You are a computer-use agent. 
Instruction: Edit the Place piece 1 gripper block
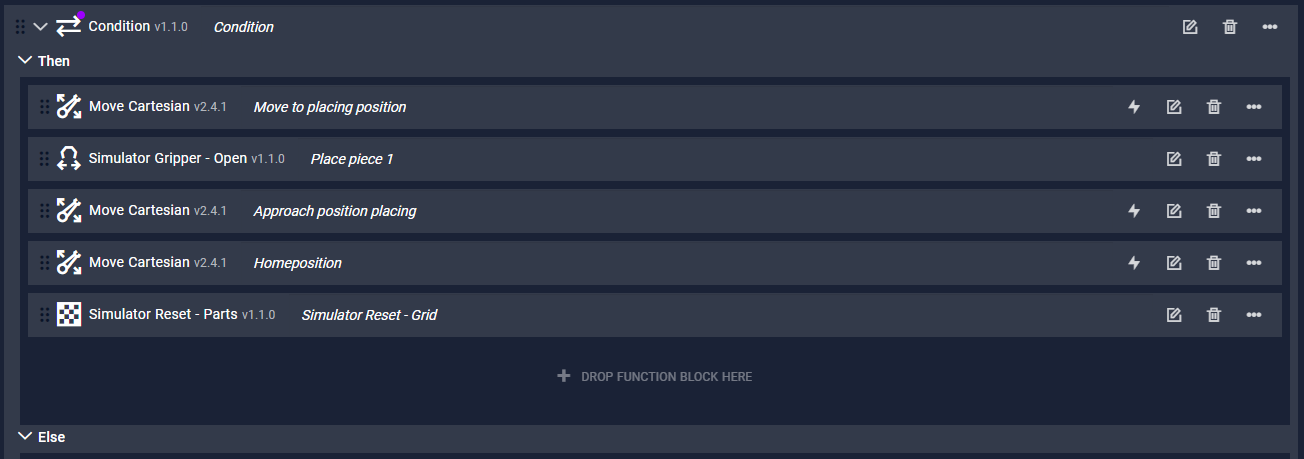coord(1174,159)
